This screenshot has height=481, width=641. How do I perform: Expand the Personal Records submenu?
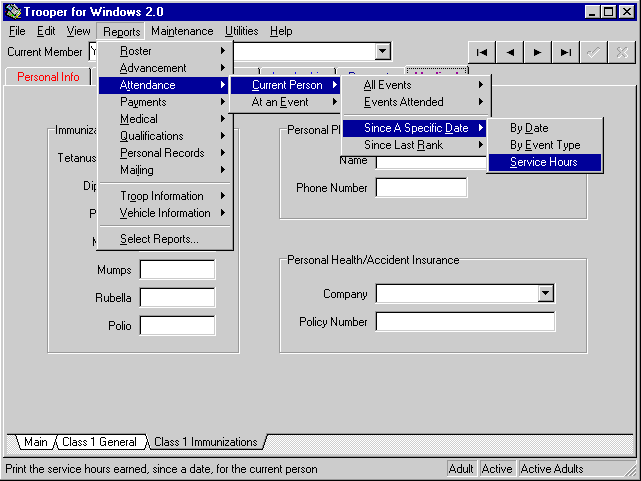pyautogui.click(x=166, y=153)
